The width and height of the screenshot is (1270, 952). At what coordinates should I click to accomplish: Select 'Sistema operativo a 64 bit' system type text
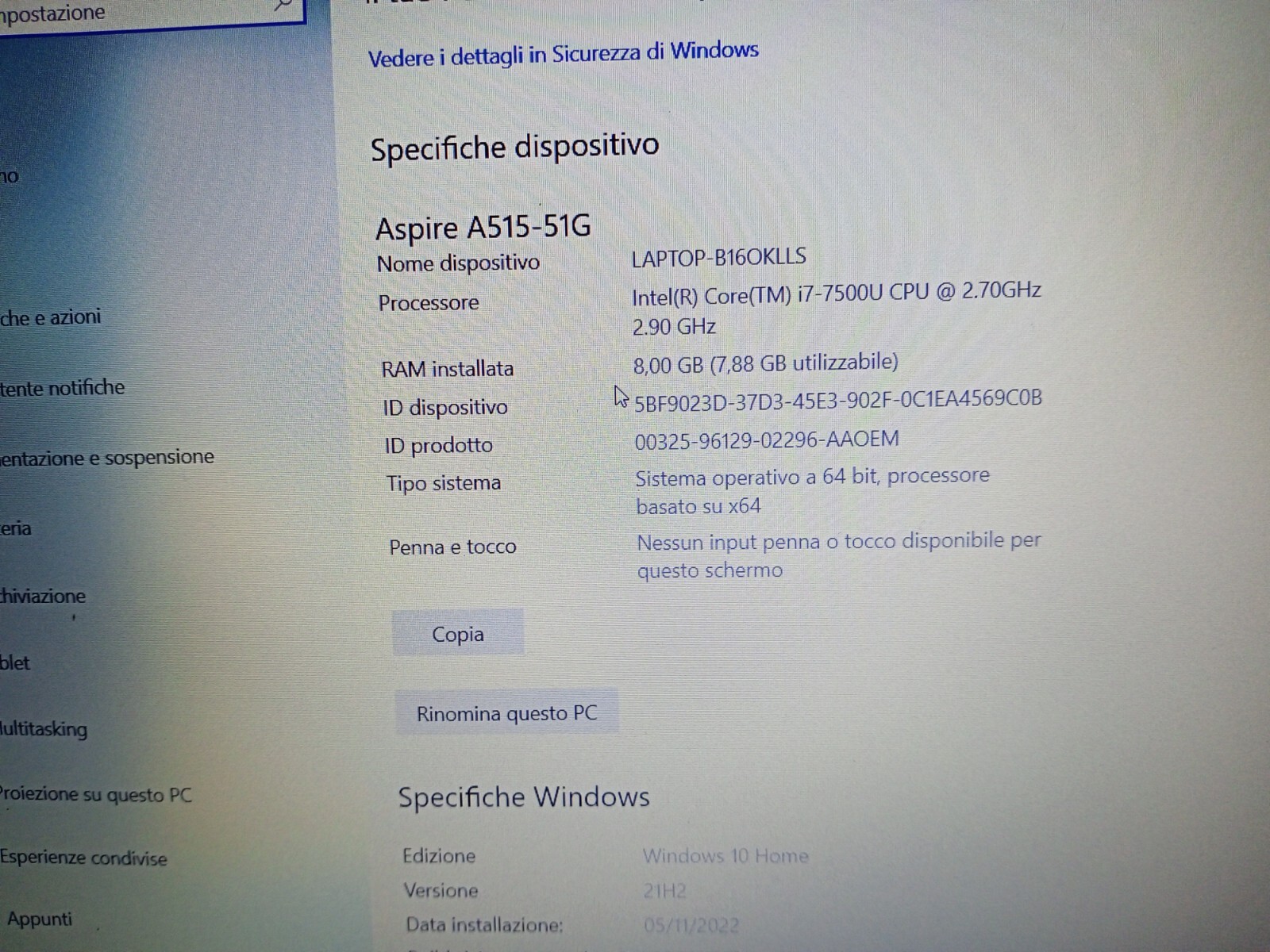point(757,478)
